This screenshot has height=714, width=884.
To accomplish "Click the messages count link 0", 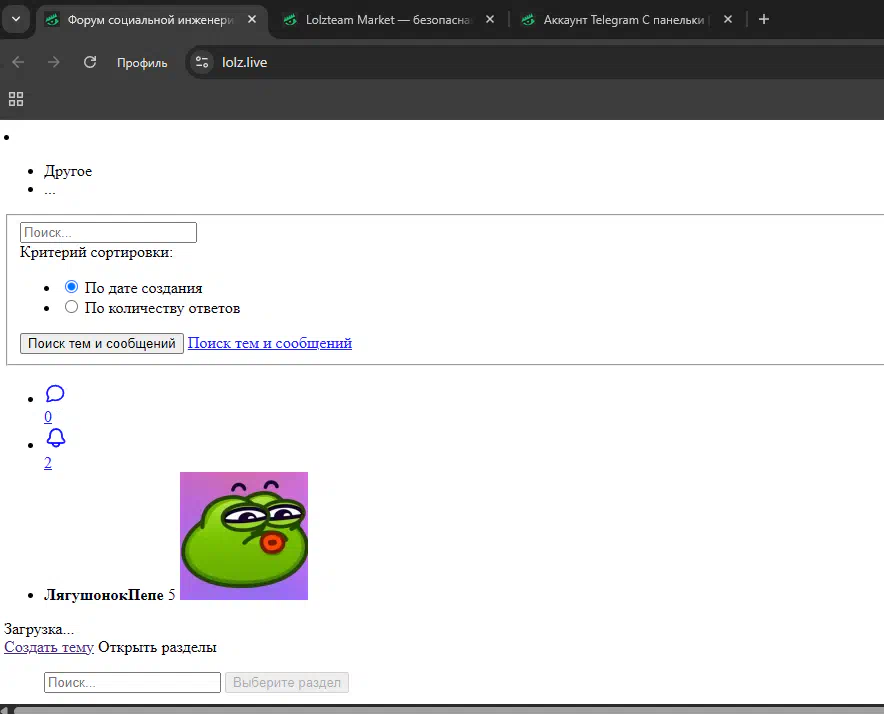I will point(48,417).
